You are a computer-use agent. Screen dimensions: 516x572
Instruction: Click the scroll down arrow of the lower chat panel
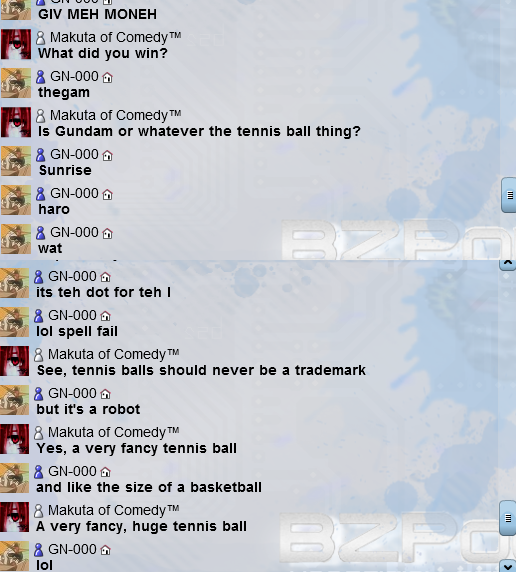(x=508, y=566)
